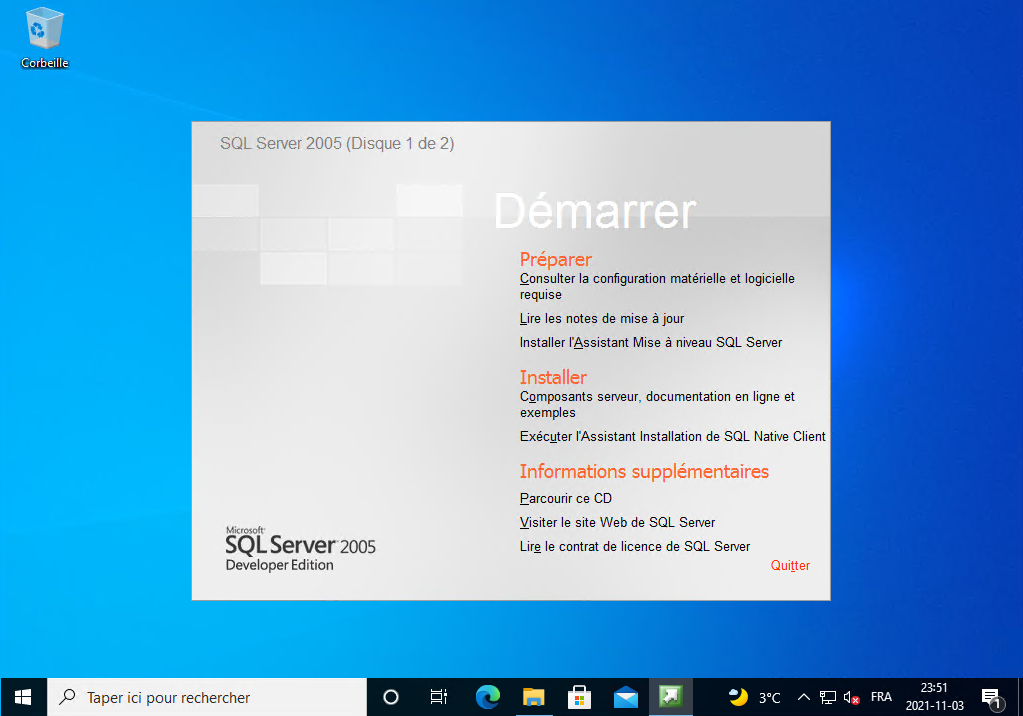Open File Explorer from the taskbar
The height and width of the screenshot is (716, 1023).
[x=533, y=697]
